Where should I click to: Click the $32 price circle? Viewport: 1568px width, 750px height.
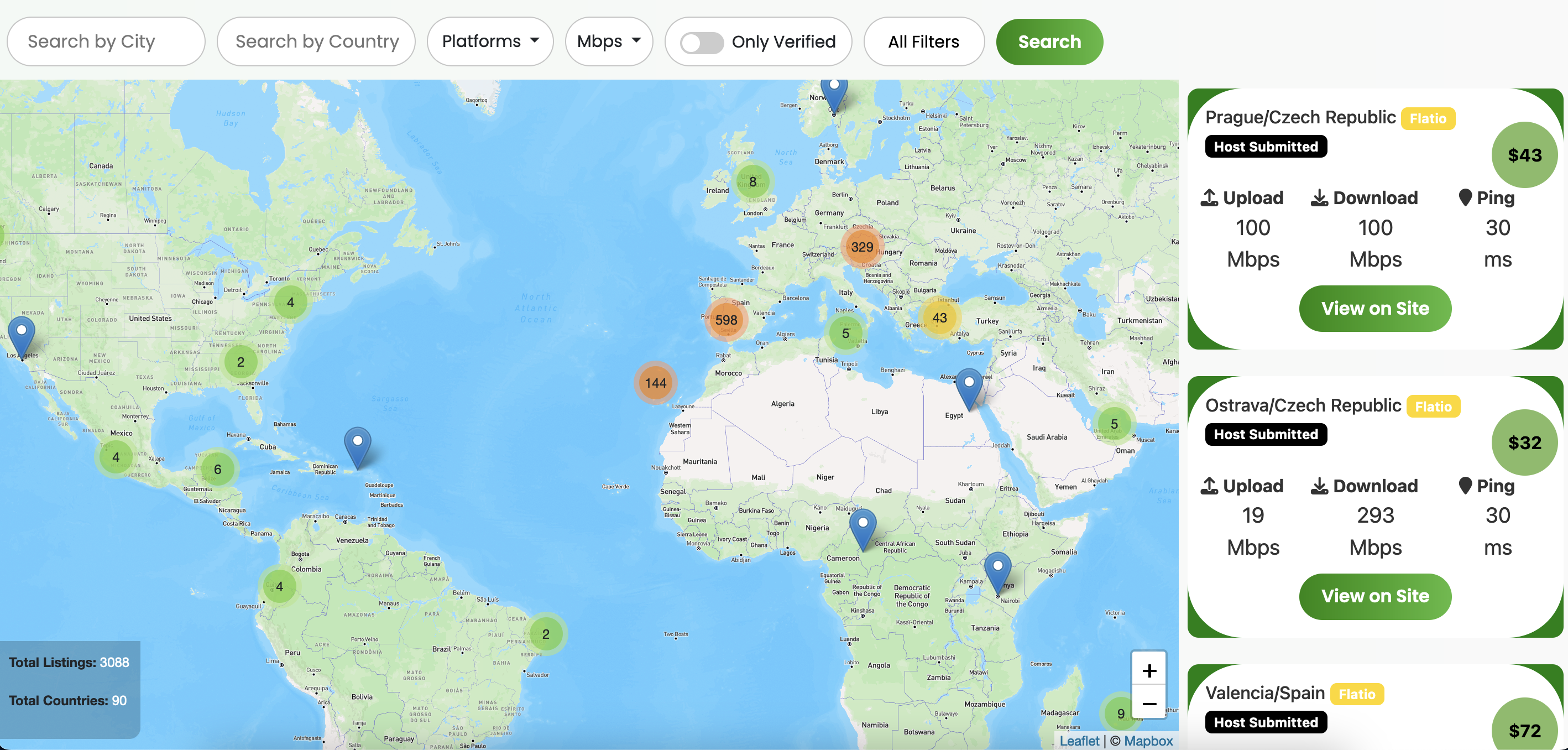pos(1524,442)
